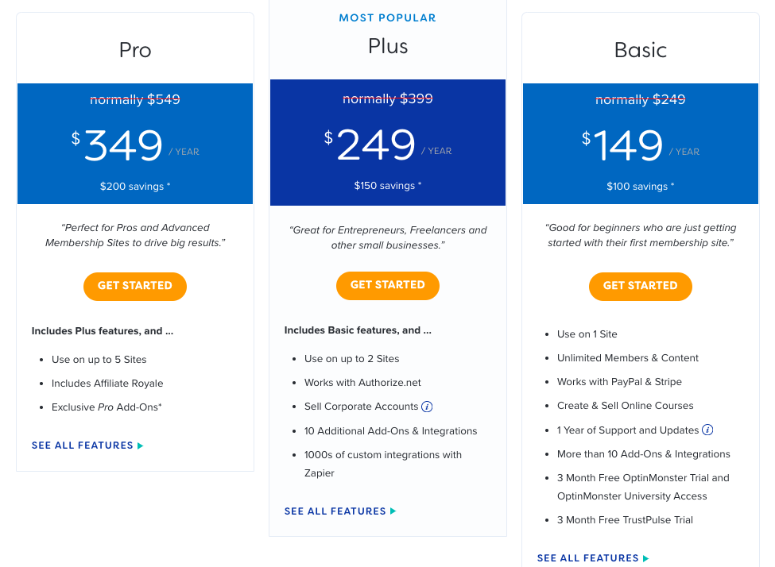Select the Pro plan heading
Viewport: 775px width, 567px height.
click(x=135, y=50)
